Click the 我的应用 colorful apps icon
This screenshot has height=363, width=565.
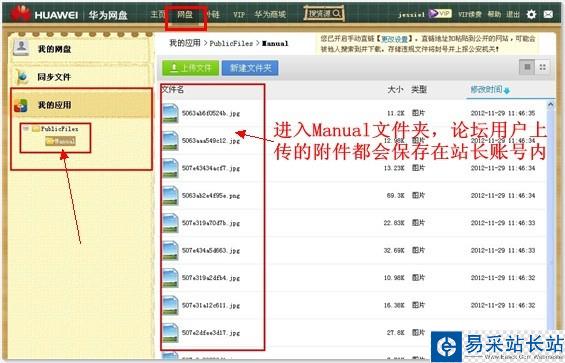pos(21,105)
